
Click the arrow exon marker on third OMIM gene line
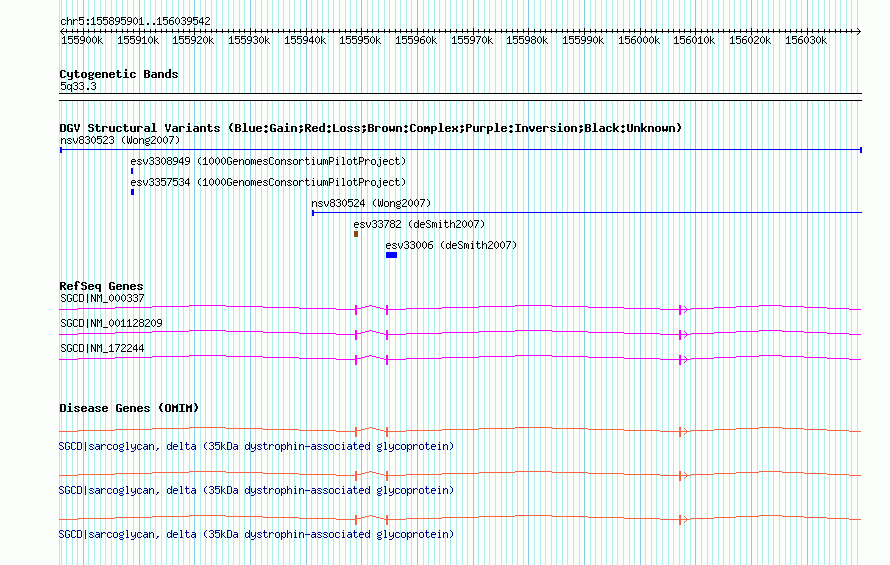coord(683,520)
